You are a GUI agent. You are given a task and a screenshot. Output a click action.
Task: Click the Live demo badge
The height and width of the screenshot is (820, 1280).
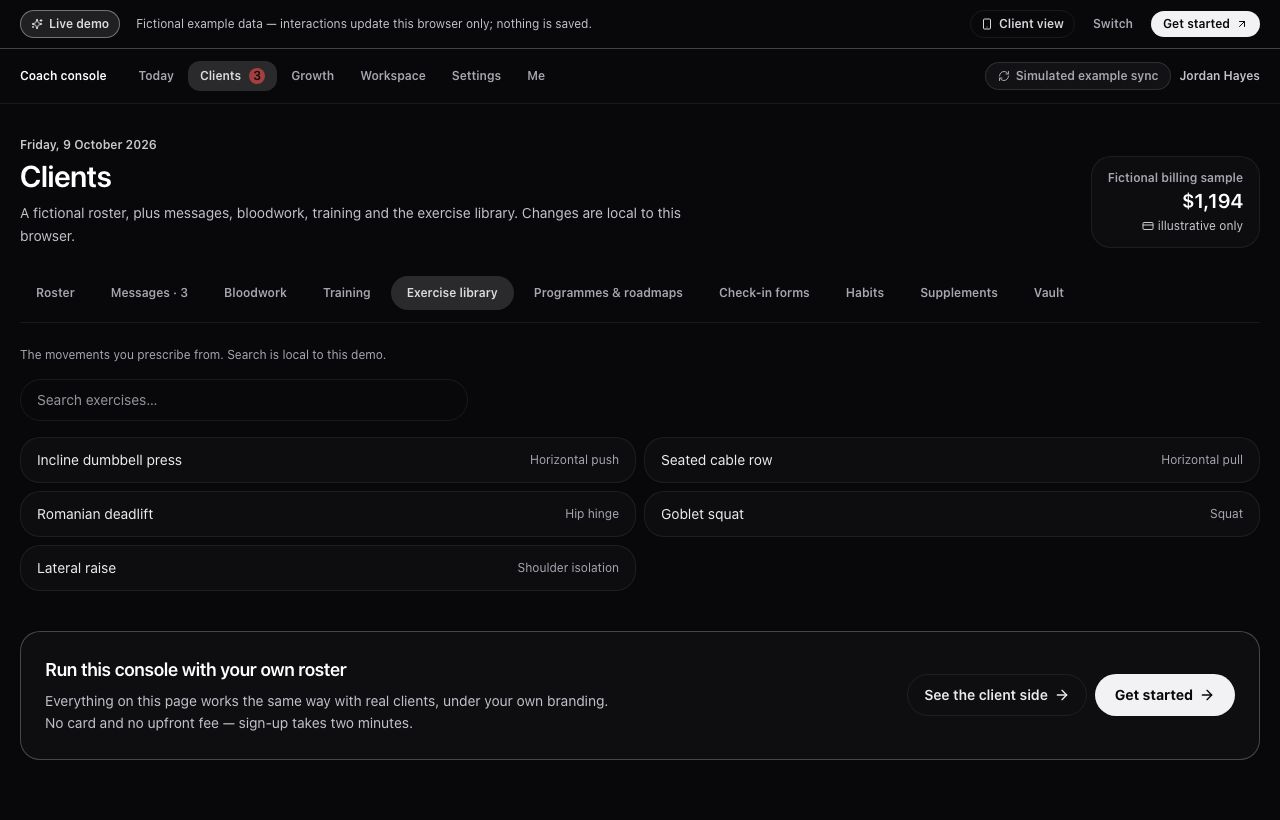70,24
